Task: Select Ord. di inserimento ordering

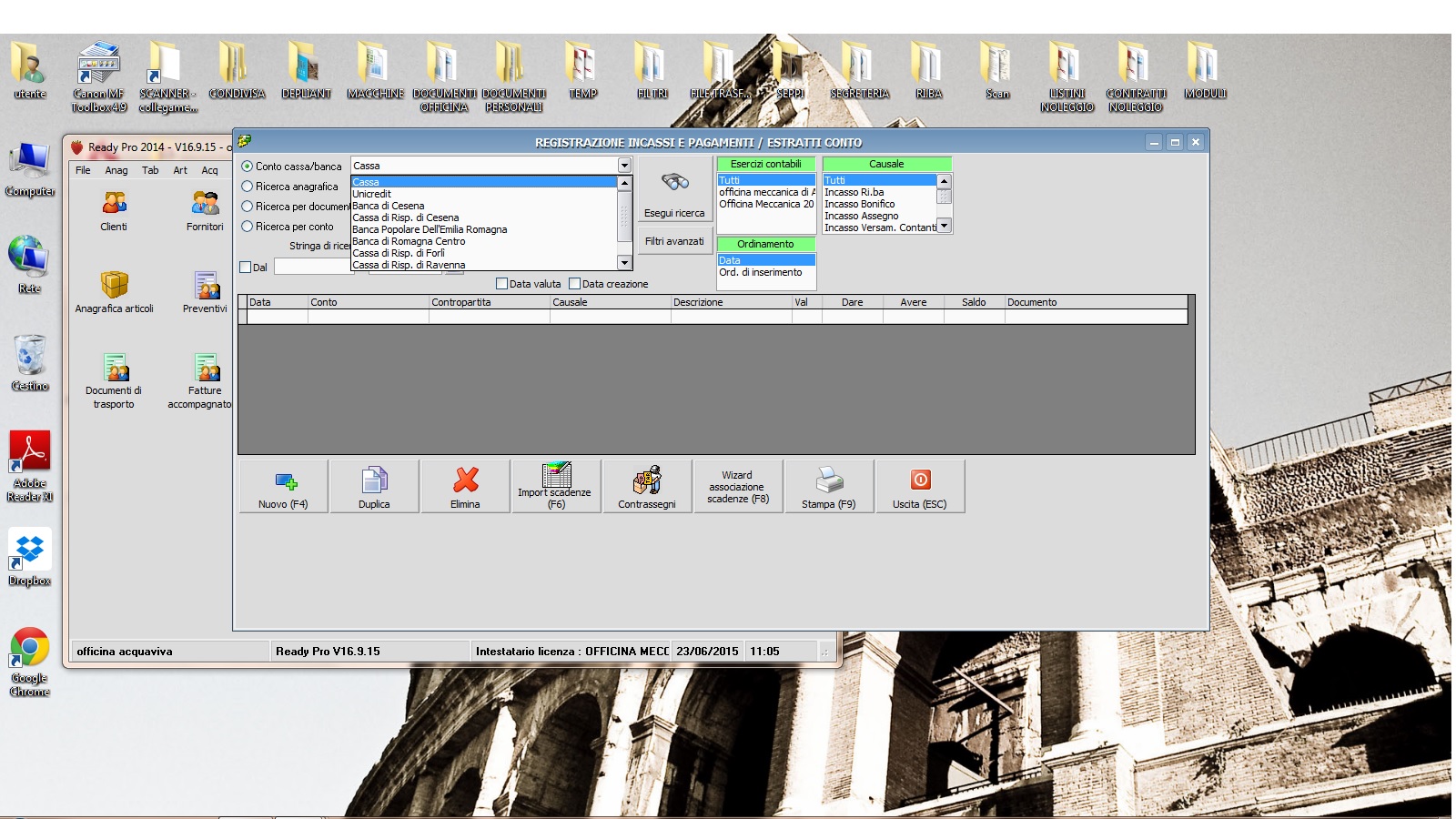Action: (766, 272)
